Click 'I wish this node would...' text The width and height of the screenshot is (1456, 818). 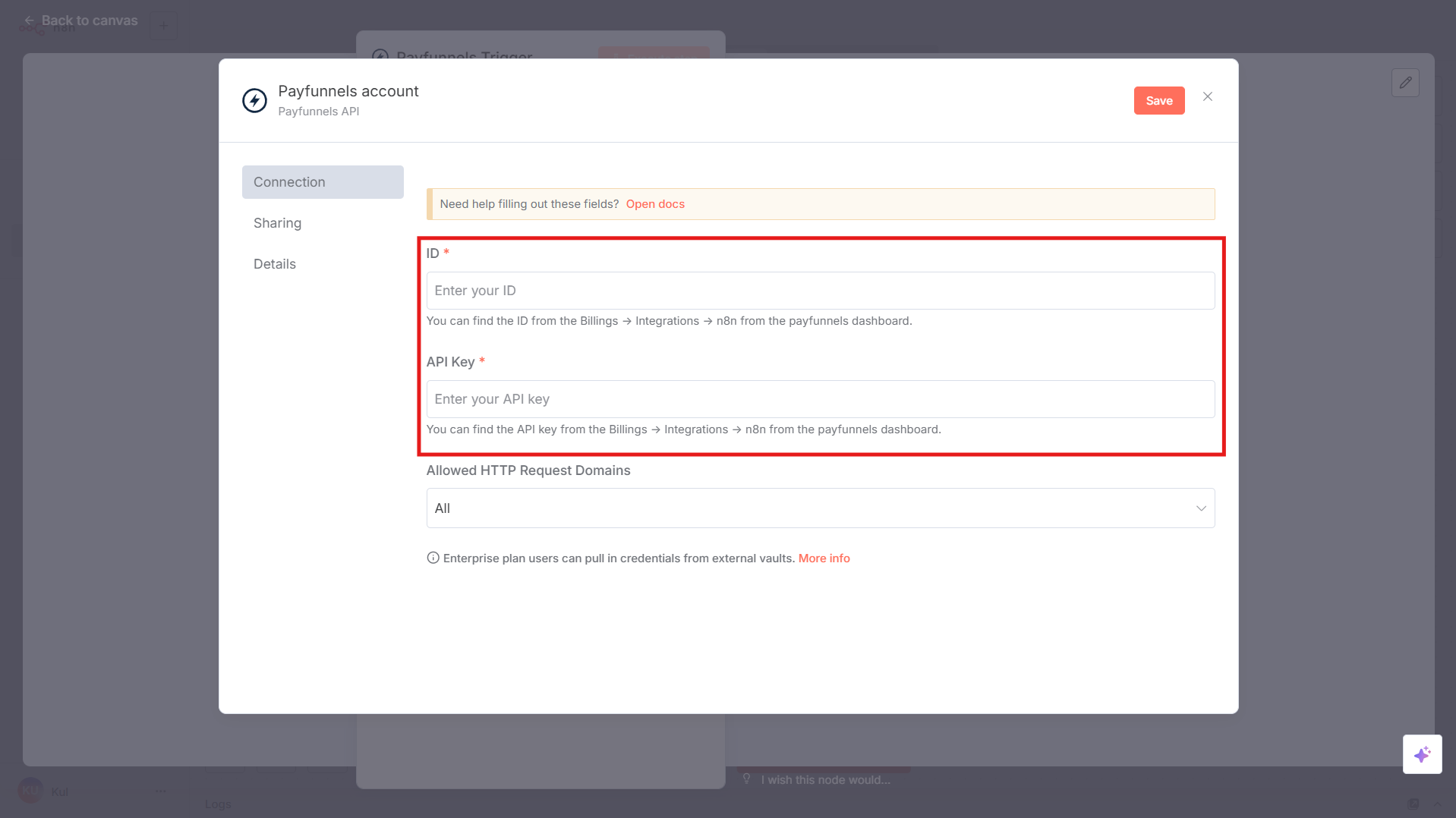click(x=825, y=780)
